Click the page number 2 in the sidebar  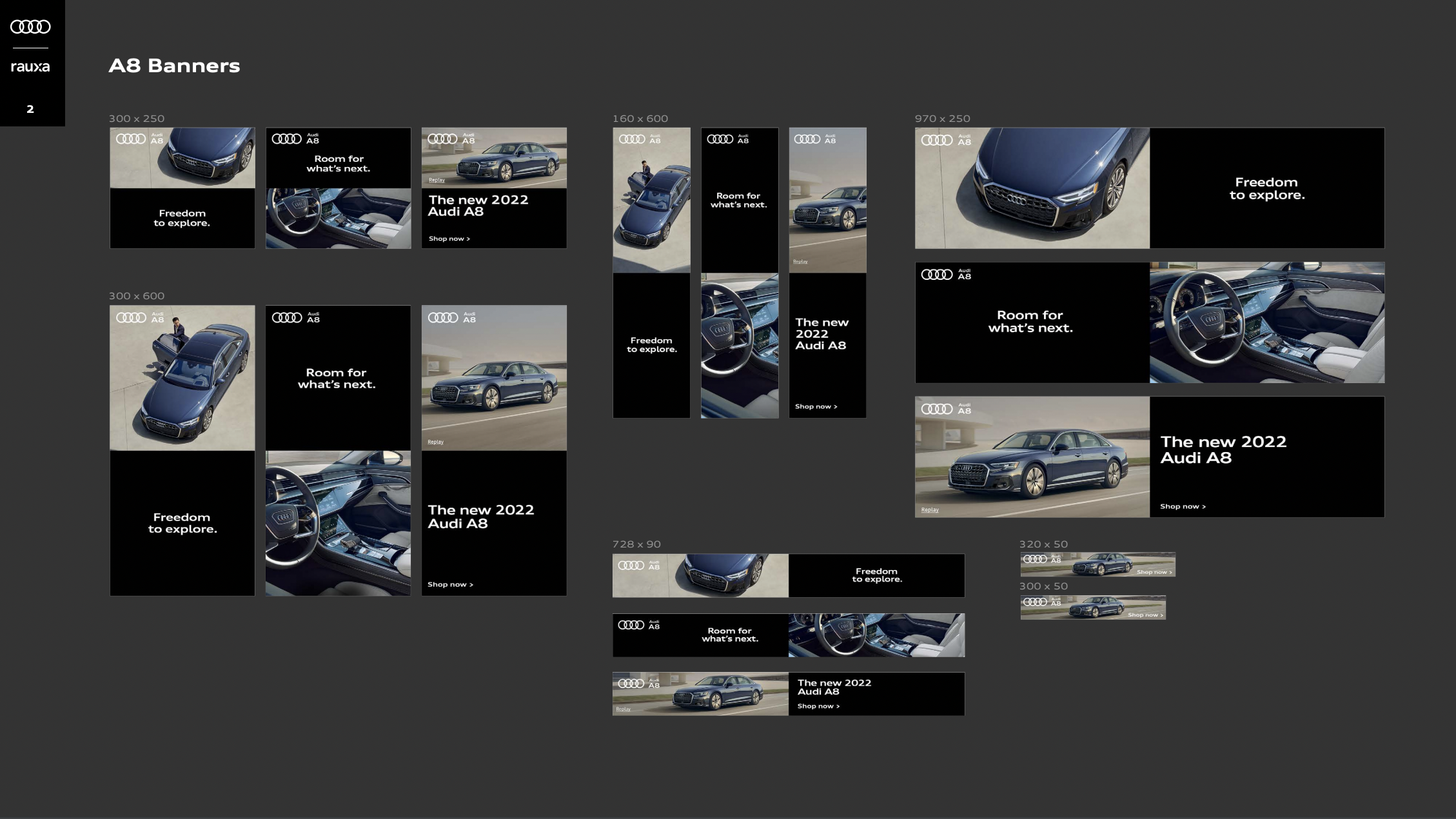(x=30, y=109)
